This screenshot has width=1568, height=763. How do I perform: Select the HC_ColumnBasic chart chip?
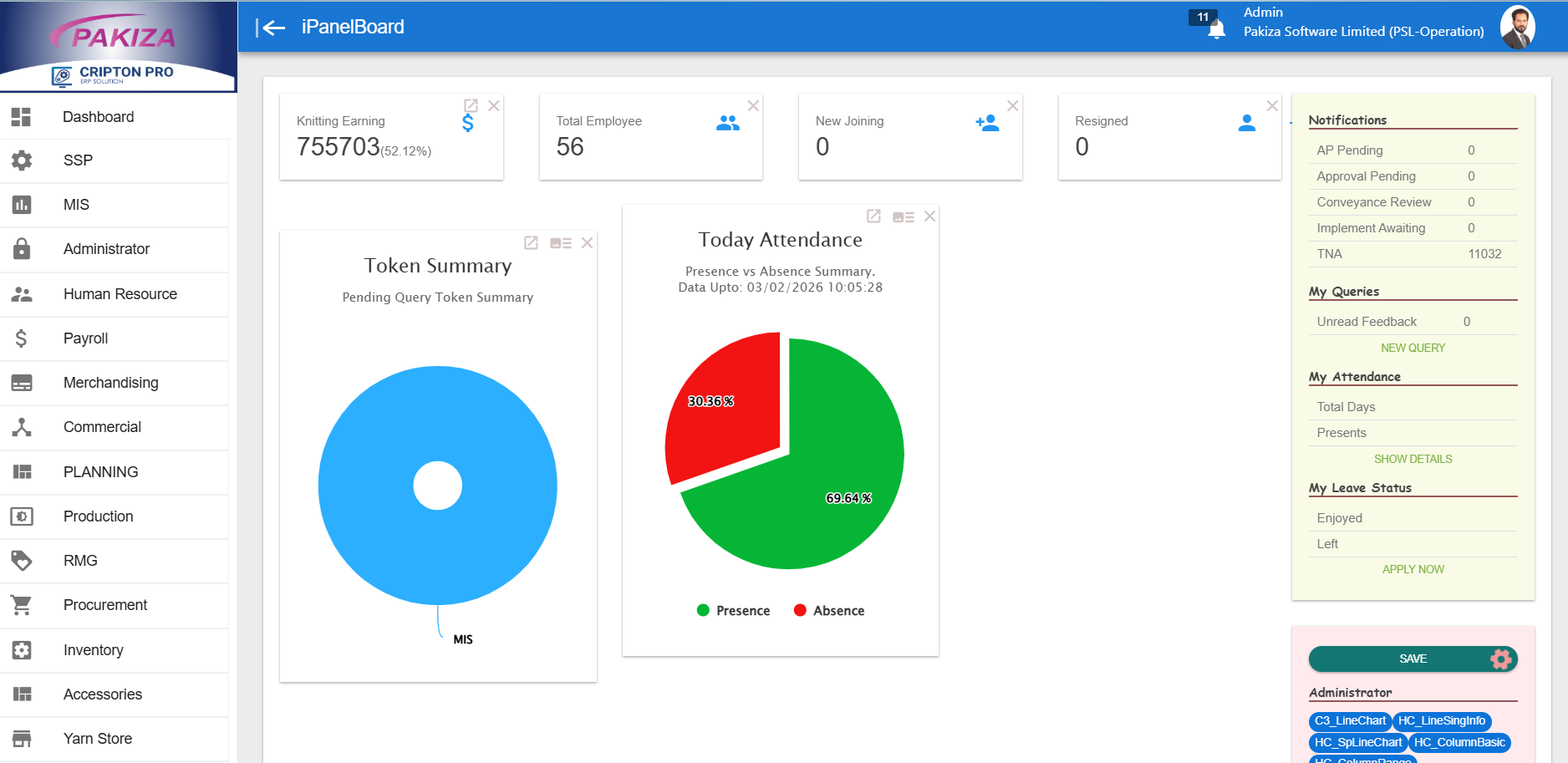[1459, 742]
